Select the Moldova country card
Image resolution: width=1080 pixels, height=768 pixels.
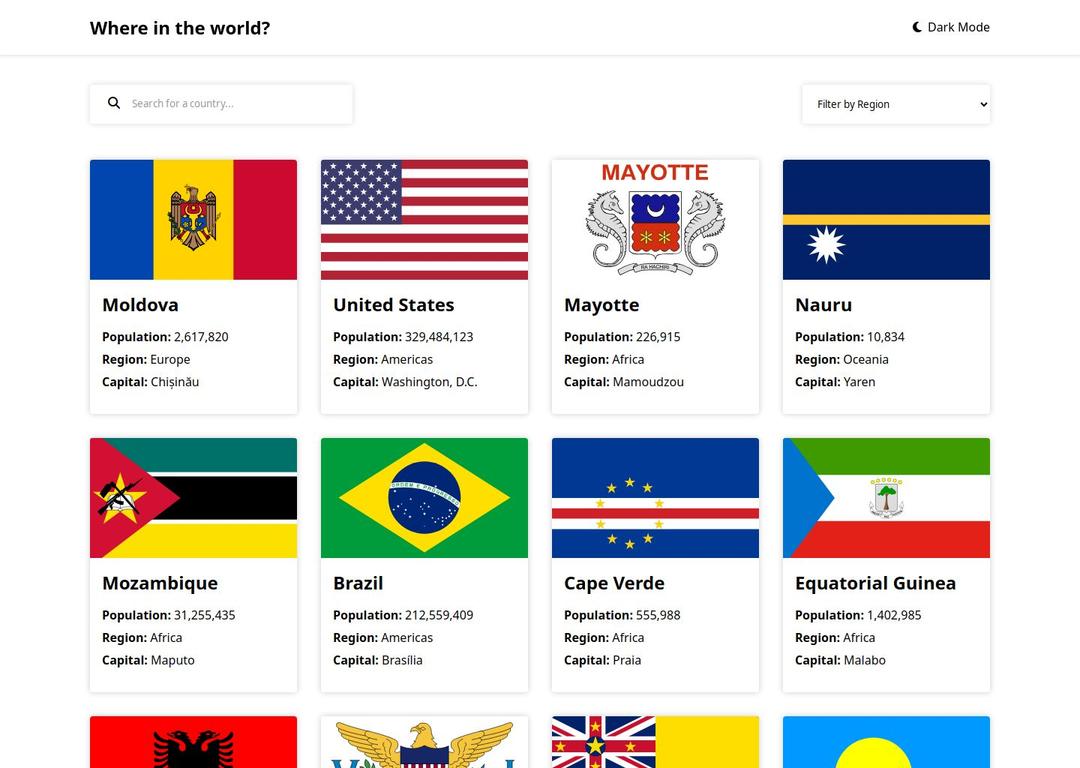tap(193, 286)
